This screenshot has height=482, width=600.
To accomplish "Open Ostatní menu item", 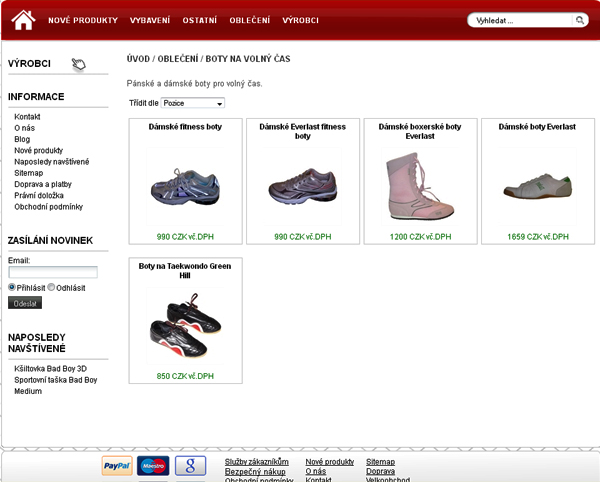I will coord(200,20).
